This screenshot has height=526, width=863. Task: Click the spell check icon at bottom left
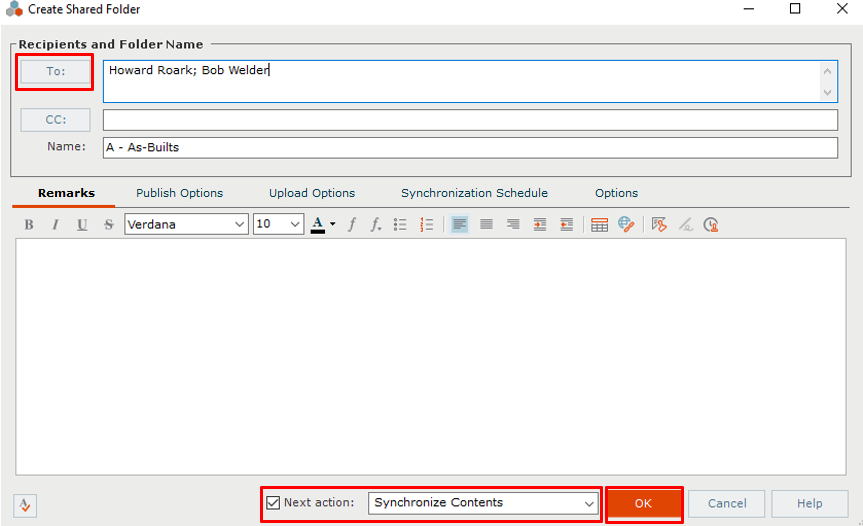[x=25, y=506]
